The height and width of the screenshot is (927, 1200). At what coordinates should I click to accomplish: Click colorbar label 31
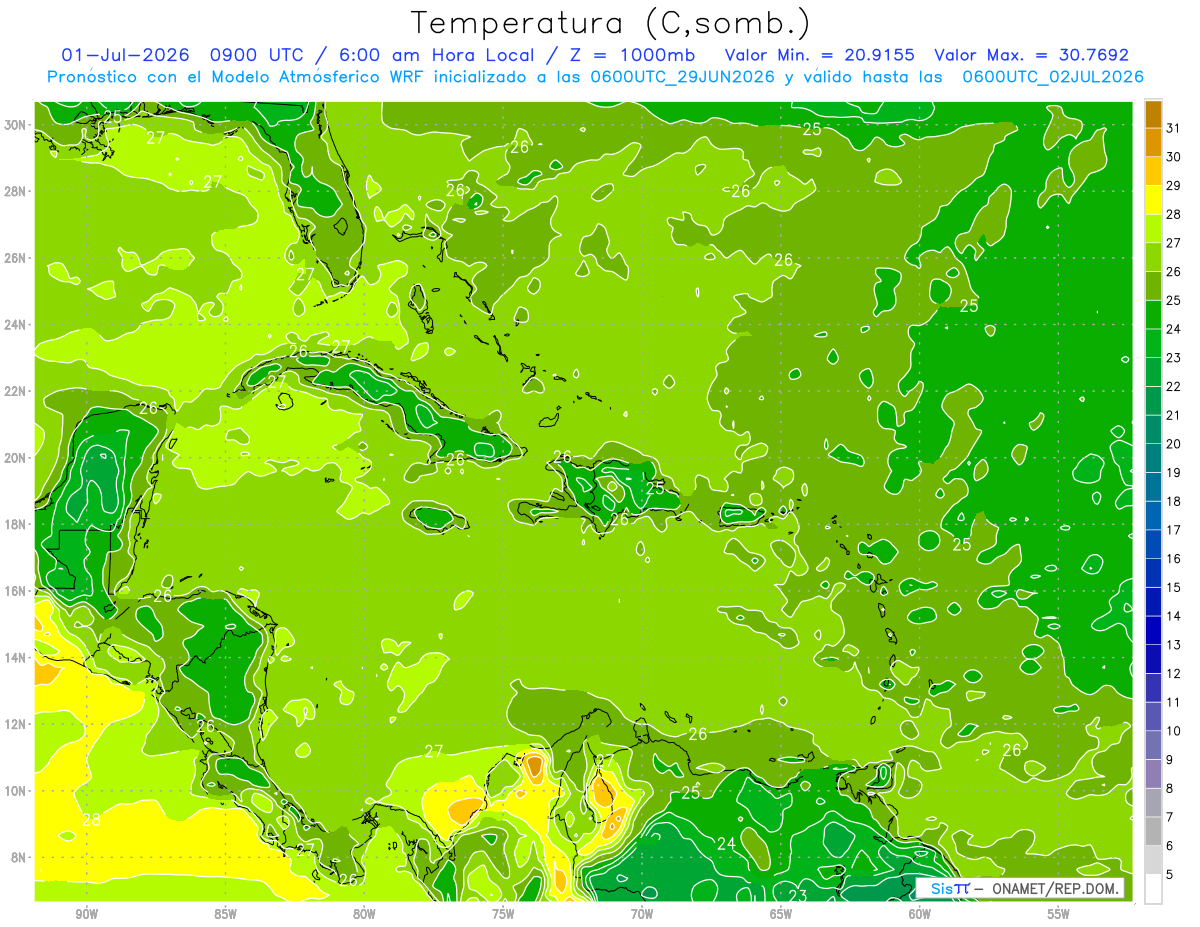click(x=1174, y=127)
